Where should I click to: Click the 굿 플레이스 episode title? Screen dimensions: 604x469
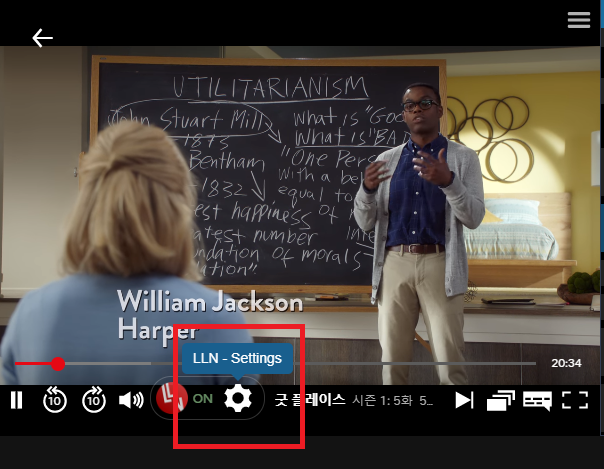[x=310, y=400]
